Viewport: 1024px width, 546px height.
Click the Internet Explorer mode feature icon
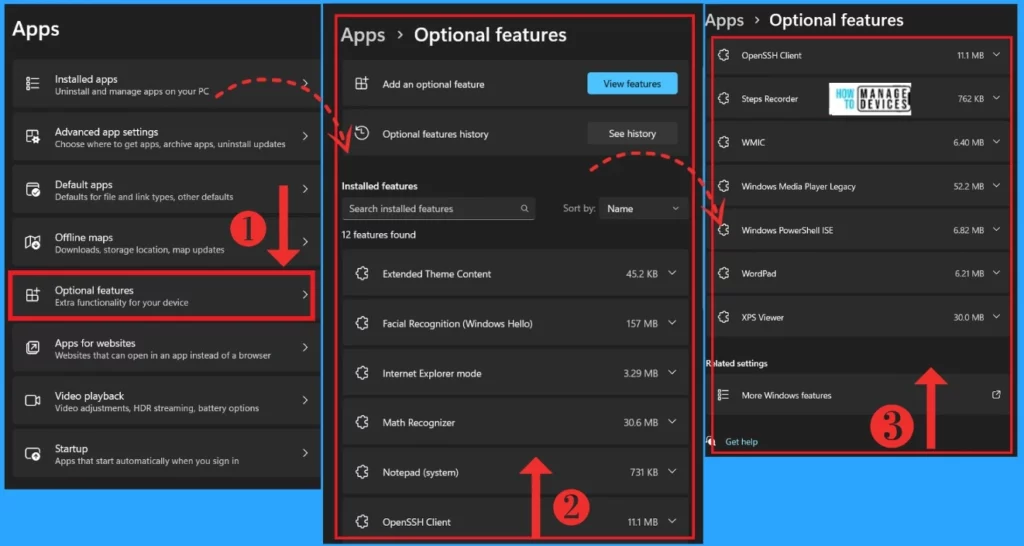pos(362,373)
